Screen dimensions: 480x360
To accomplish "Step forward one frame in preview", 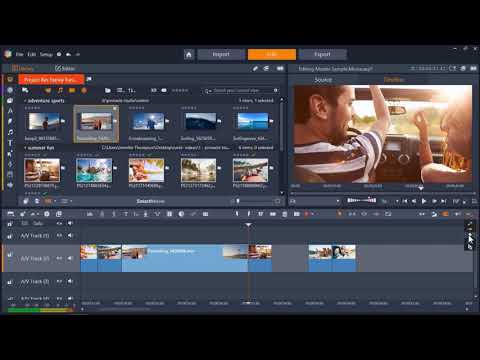I will pos(434,201).
